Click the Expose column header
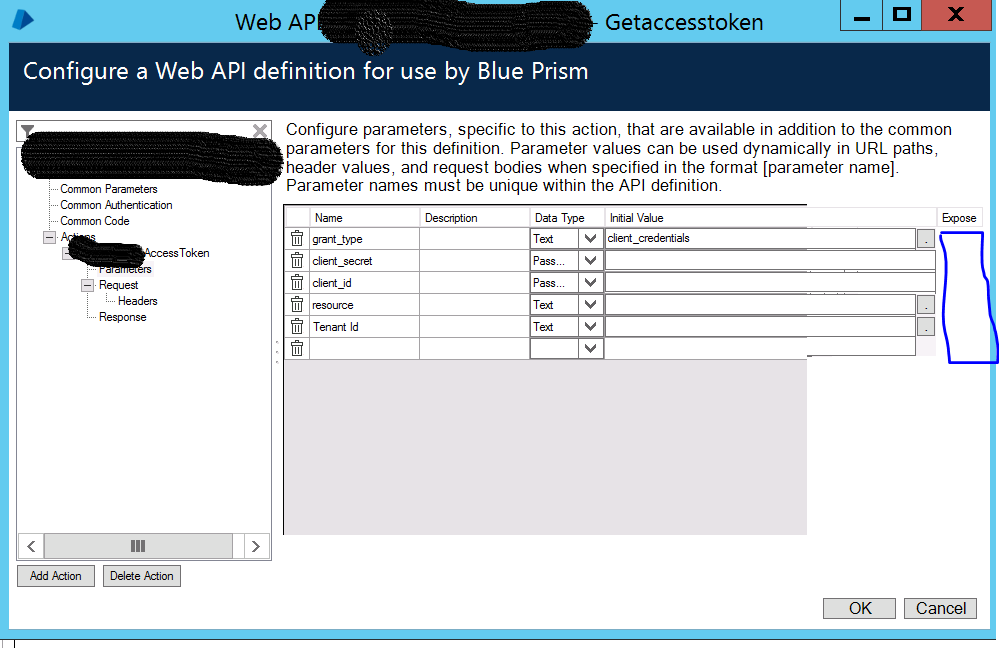999x648 pixels. click(959, 217)
